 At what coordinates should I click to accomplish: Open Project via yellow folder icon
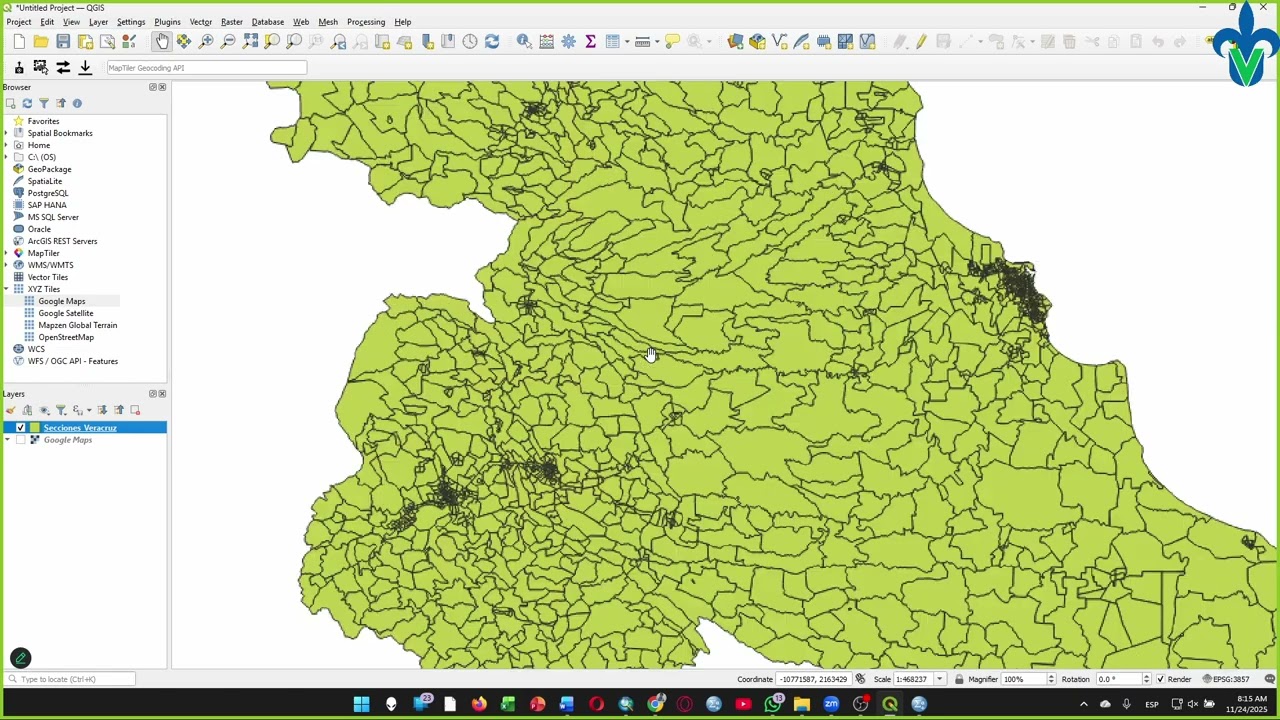pos(41,41)
